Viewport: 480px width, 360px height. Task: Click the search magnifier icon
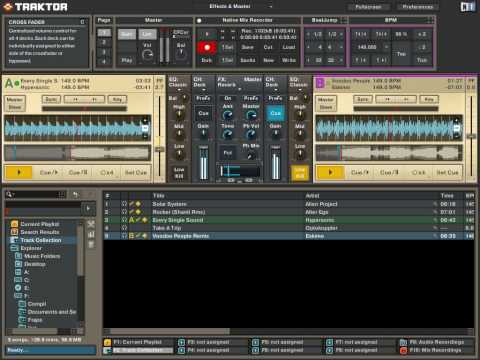coord(9,194)
